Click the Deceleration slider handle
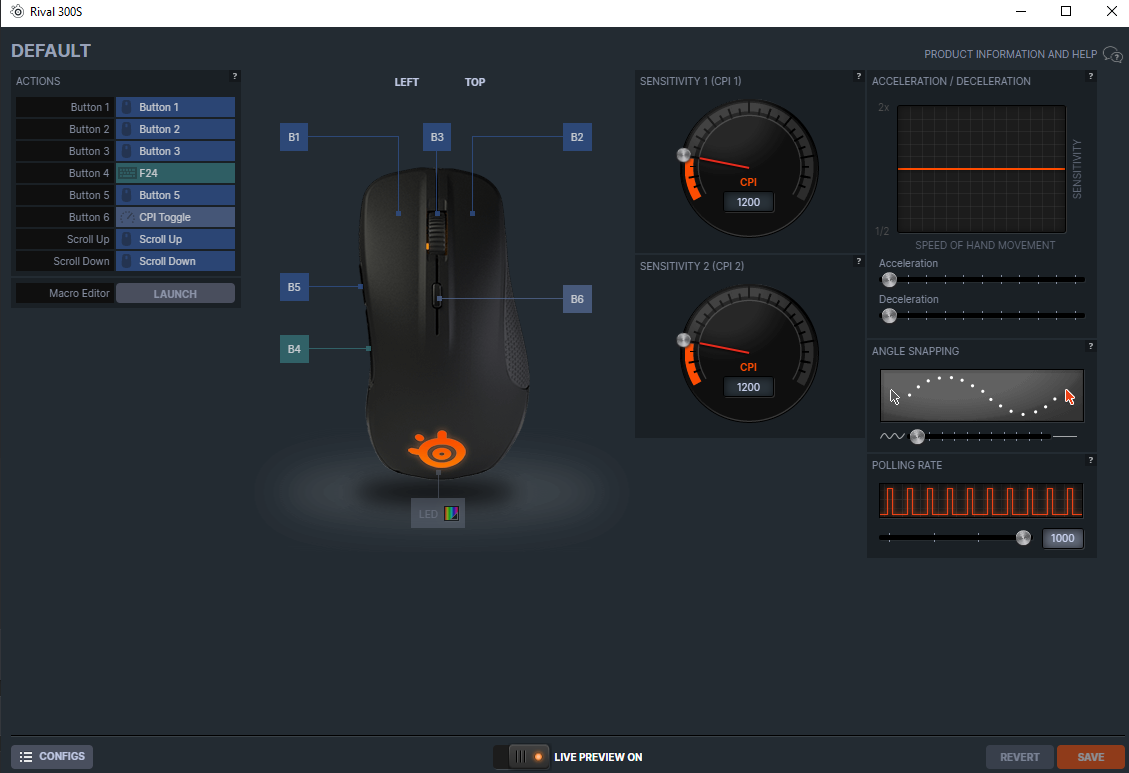This screenshot has height=773, width=1129. point(889,315)
